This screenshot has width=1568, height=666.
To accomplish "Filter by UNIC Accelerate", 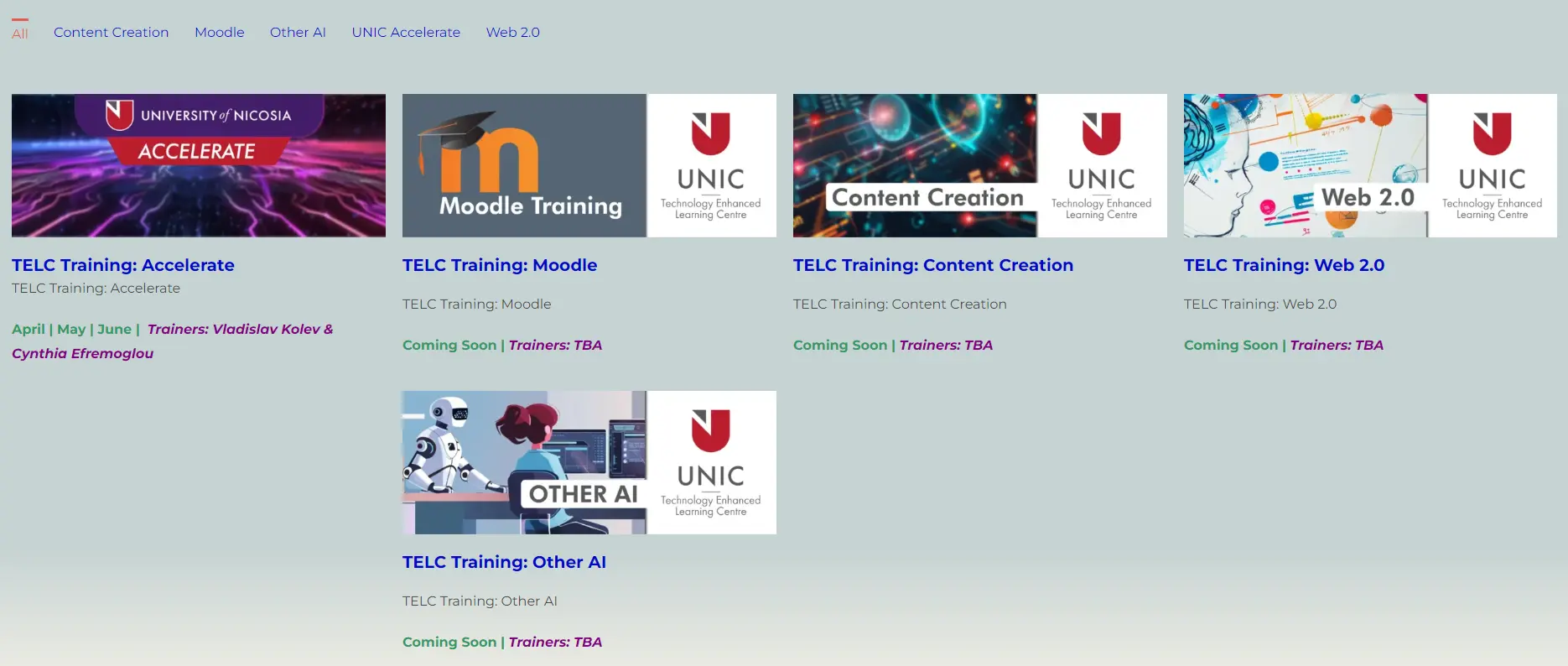I will point(406,32).
